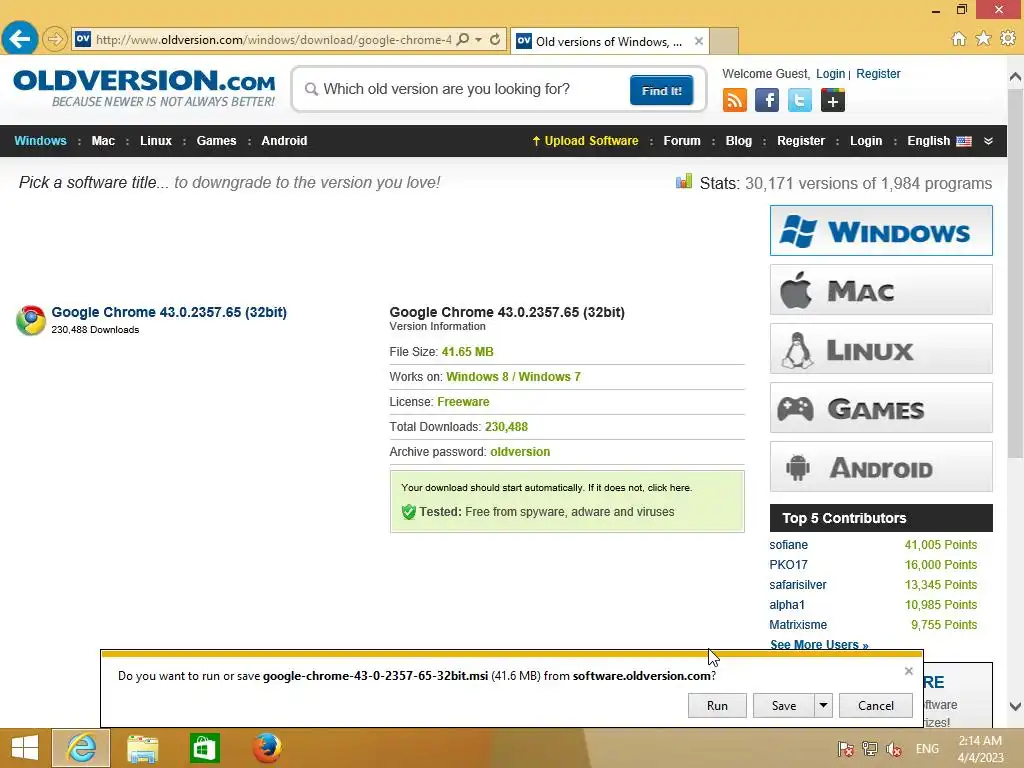
Task: Open the Games category banner
Action: [881, 408]
